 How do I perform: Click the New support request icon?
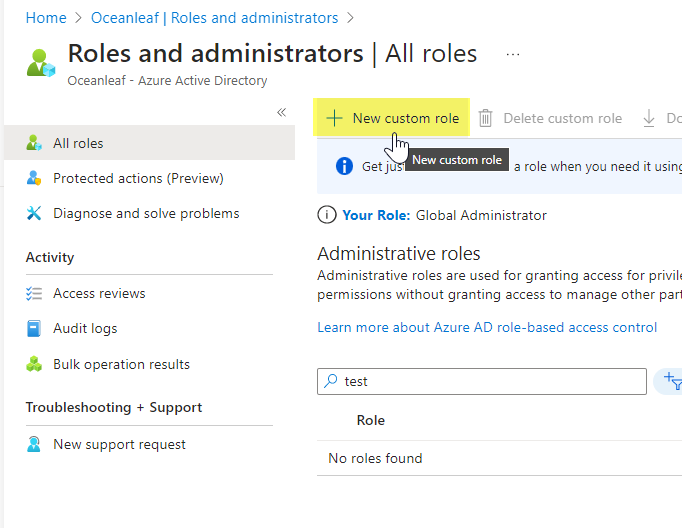(34, 444)
